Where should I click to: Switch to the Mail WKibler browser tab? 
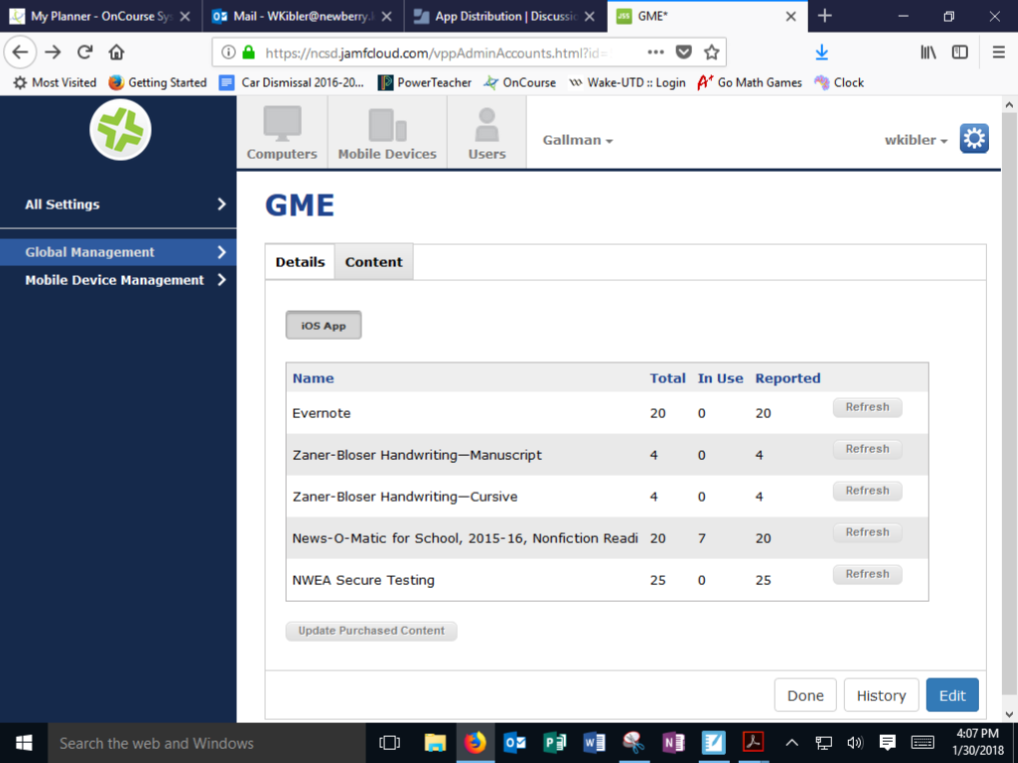(x=302, y=16)
